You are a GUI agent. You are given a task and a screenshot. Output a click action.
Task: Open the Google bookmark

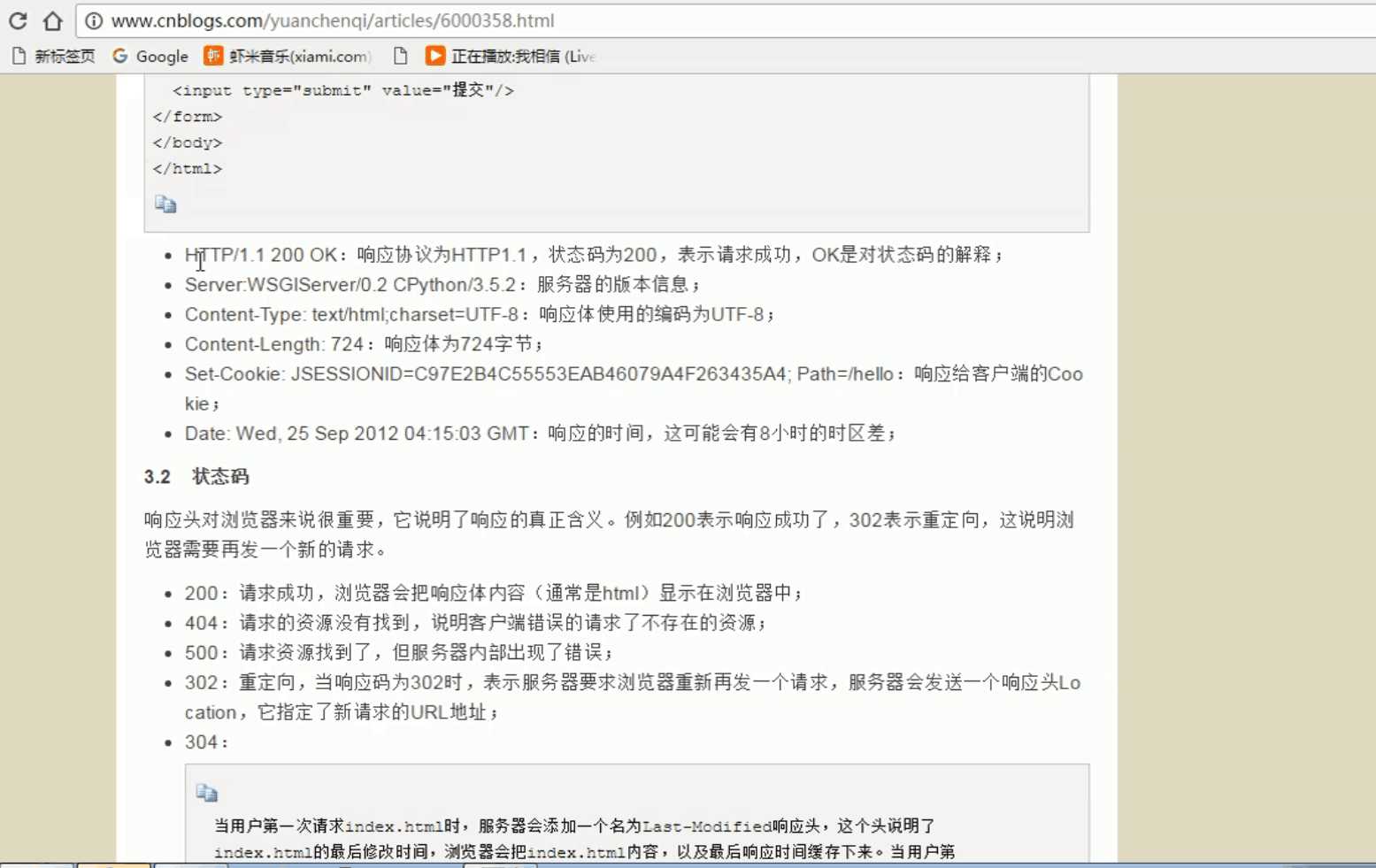[150, 57]
